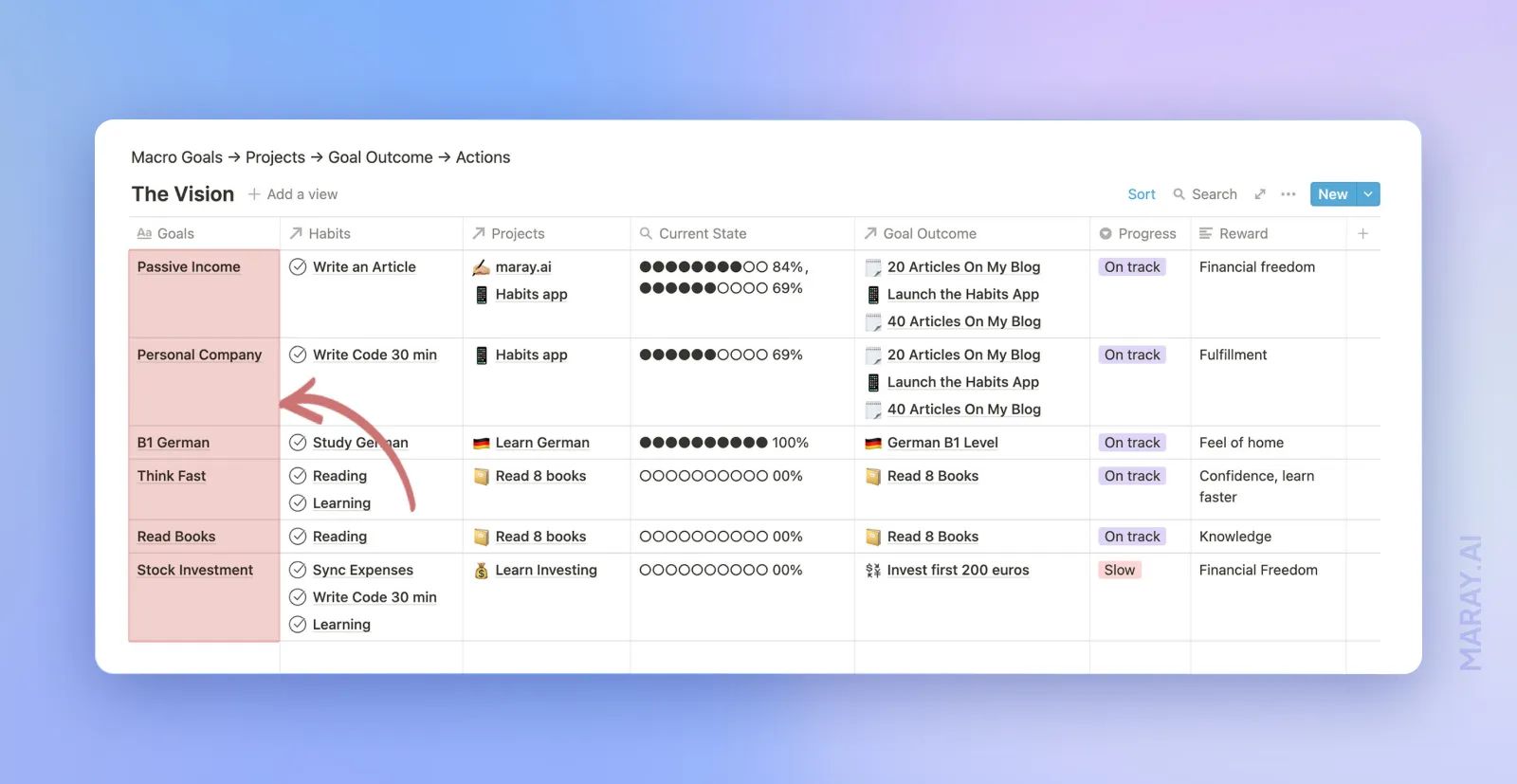The height and width of the screenshot is (784, 1517).
Task: Open the Goal Outcome column header menu
Action: tap(972, 233)
